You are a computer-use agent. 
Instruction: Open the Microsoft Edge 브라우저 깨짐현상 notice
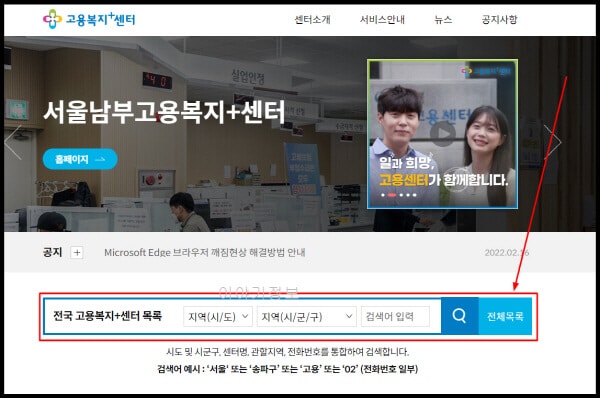(205, 253)
